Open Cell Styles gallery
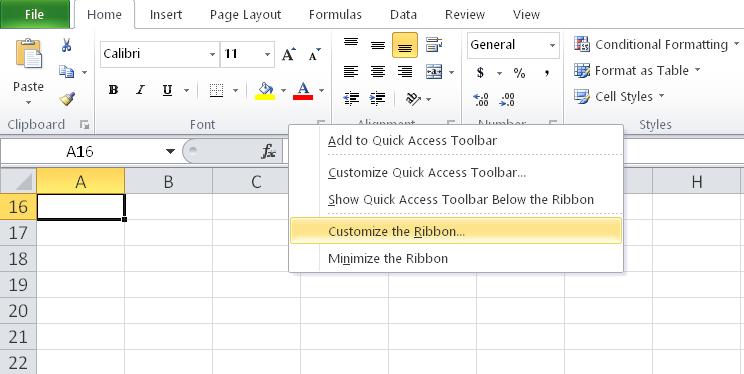Screen dimensions: 744x374 click(x=619, y=97)
